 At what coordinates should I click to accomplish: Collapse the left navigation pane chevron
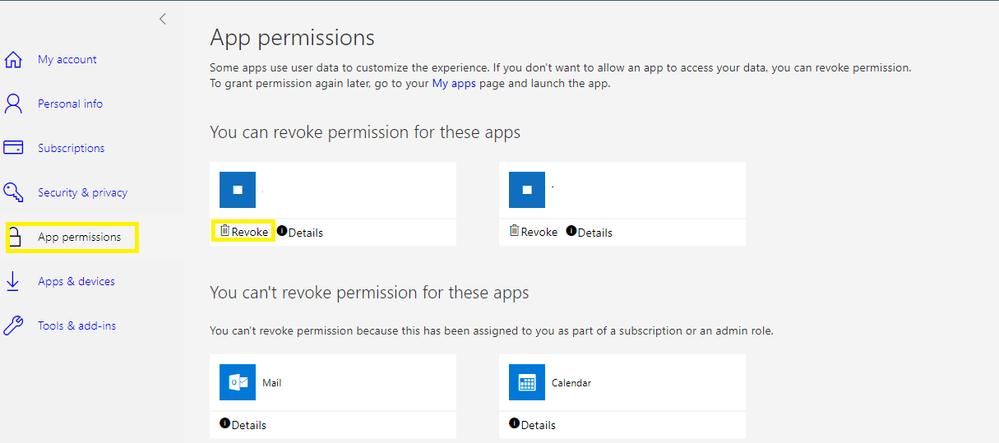[163, 19]
